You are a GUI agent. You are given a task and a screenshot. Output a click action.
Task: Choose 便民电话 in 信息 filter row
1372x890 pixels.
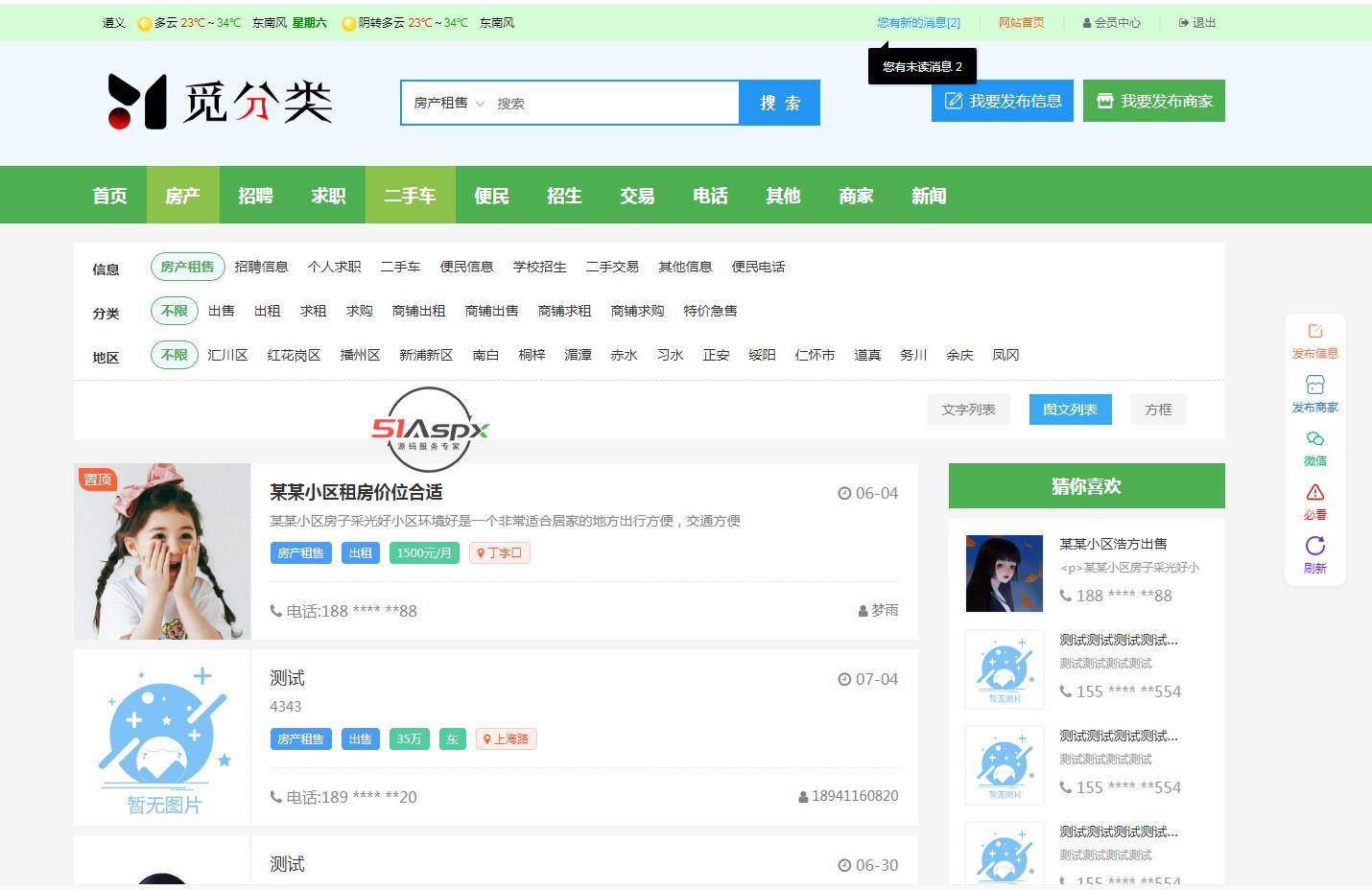point(759,267)
